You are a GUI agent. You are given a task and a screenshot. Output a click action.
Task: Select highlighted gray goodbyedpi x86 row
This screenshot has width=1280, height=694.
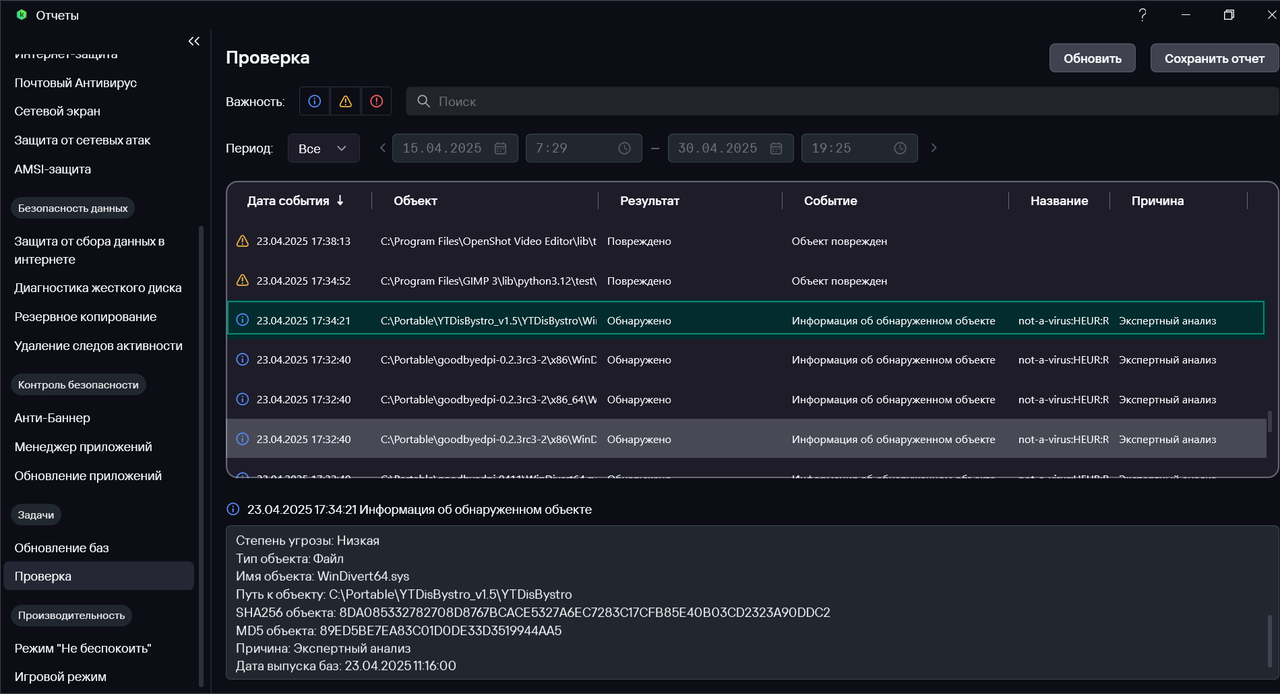coord(746,439)
